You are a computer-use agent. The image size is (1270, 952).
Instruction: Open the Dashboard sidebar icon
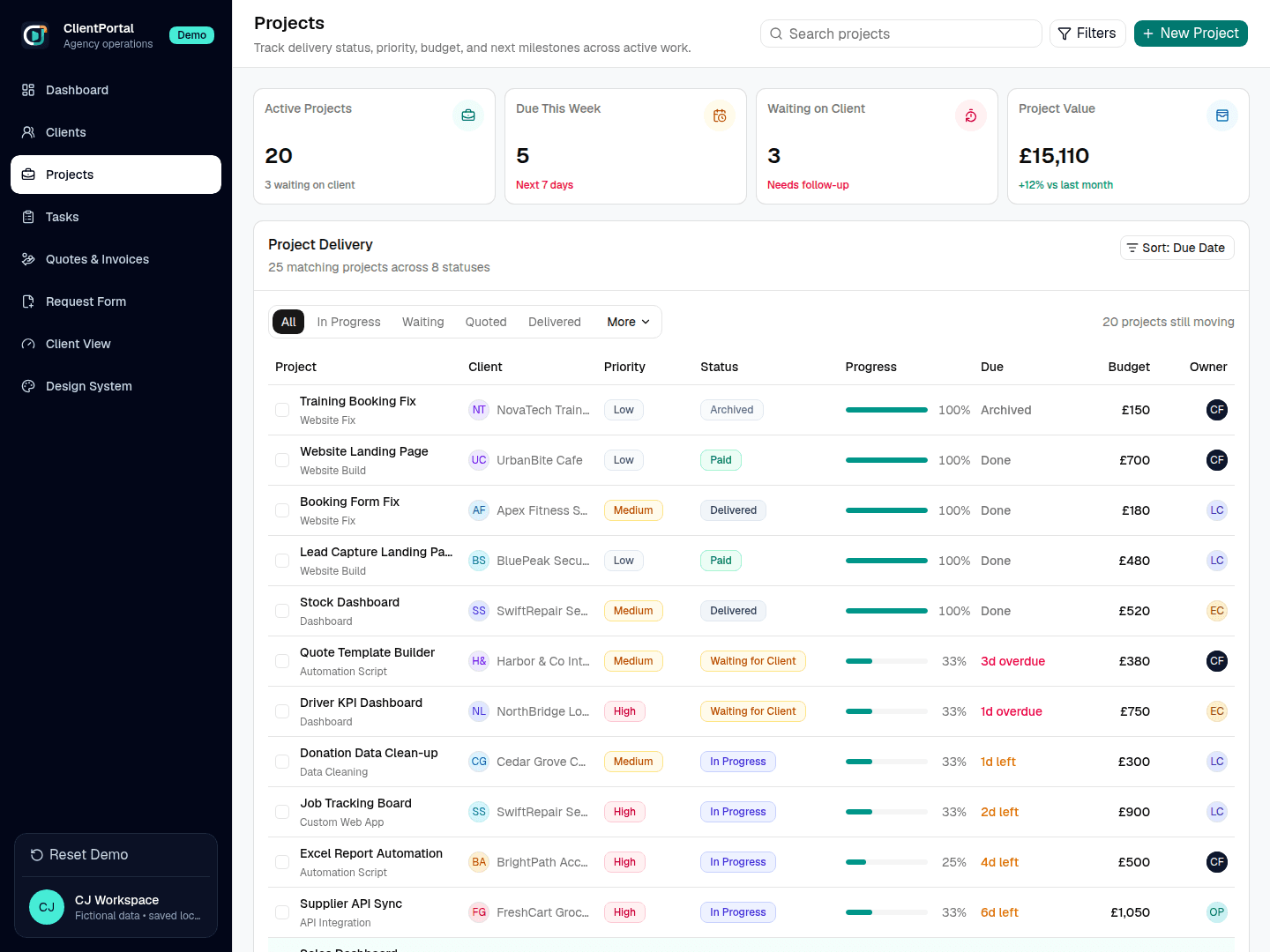(x=28, y=90)
